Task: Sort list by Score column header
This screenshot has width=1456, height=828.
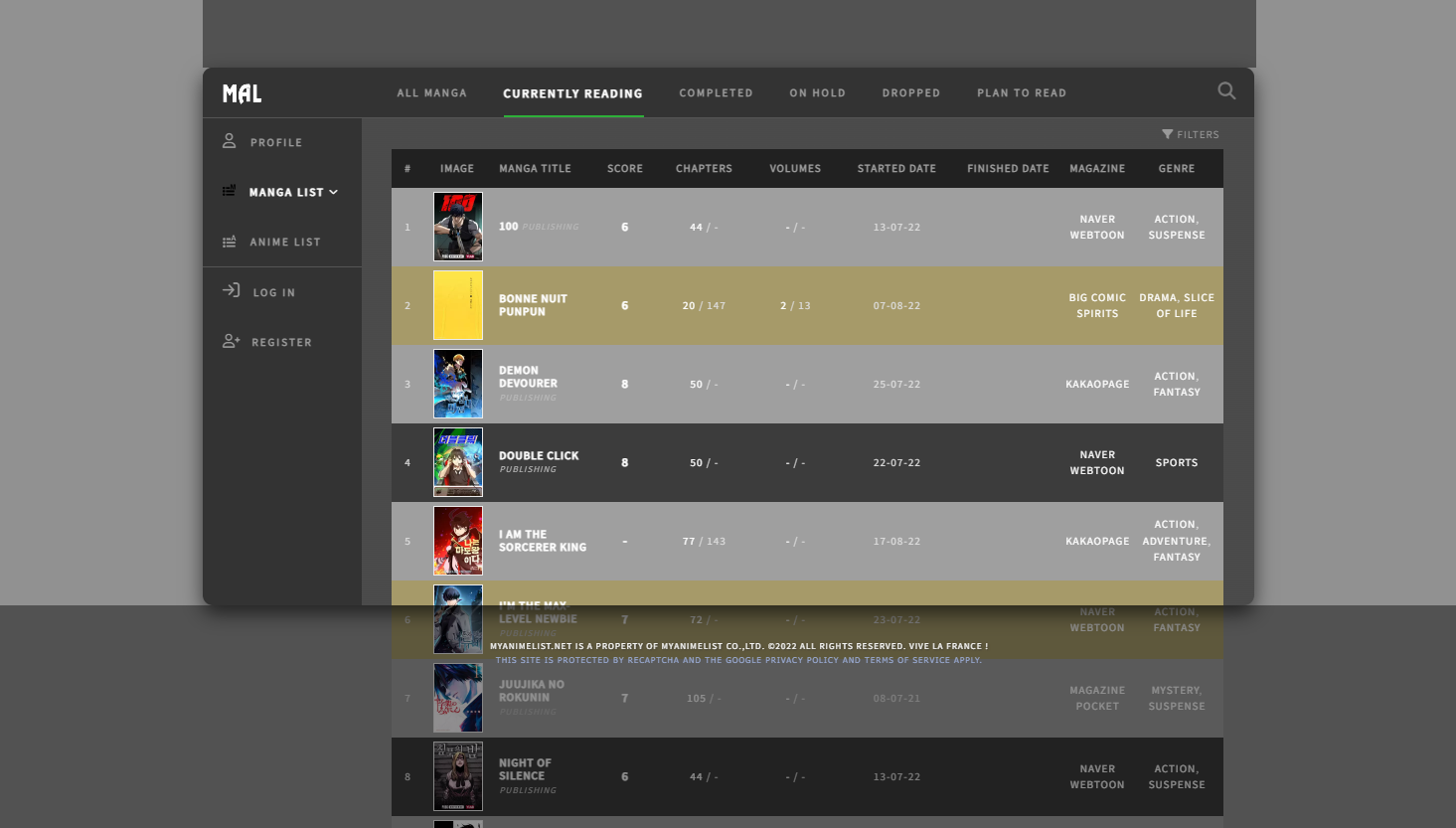Action: [624, 169]
